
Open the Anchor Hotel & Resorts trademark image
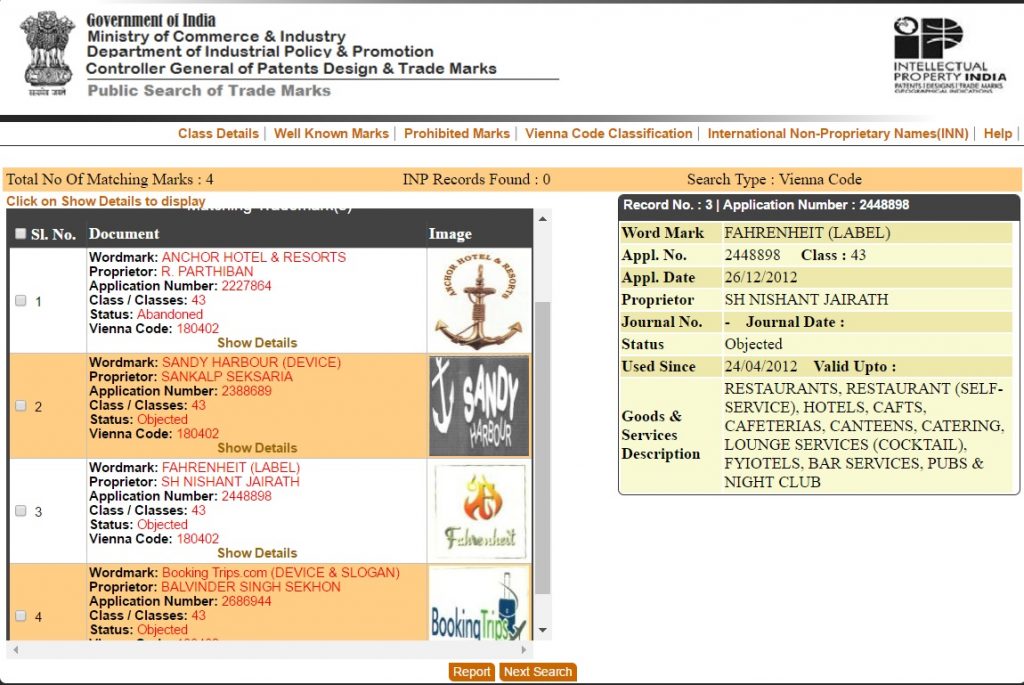(478, 299)
